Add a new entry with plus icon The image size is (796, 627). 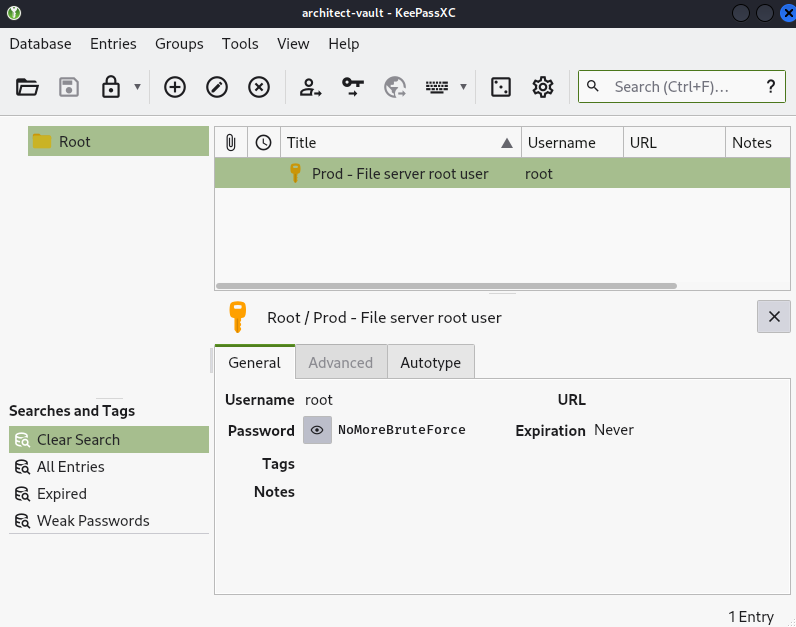point(175,87)
